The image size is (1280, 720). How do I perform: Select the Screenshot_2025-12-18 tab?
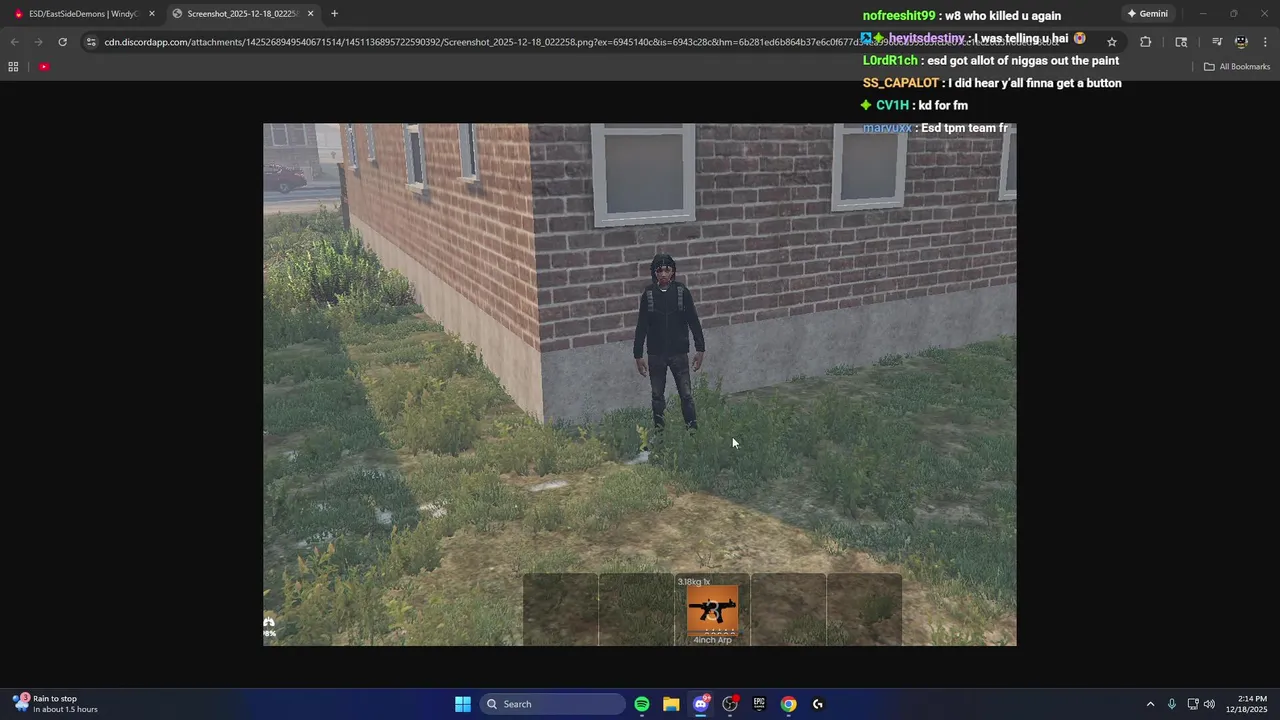[x=242, y=14]
